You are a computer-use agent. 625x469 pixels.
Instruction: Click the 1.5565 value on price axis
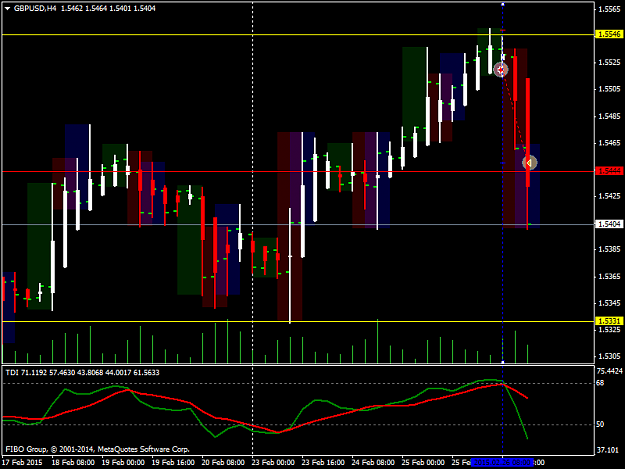tap(610, 10)
